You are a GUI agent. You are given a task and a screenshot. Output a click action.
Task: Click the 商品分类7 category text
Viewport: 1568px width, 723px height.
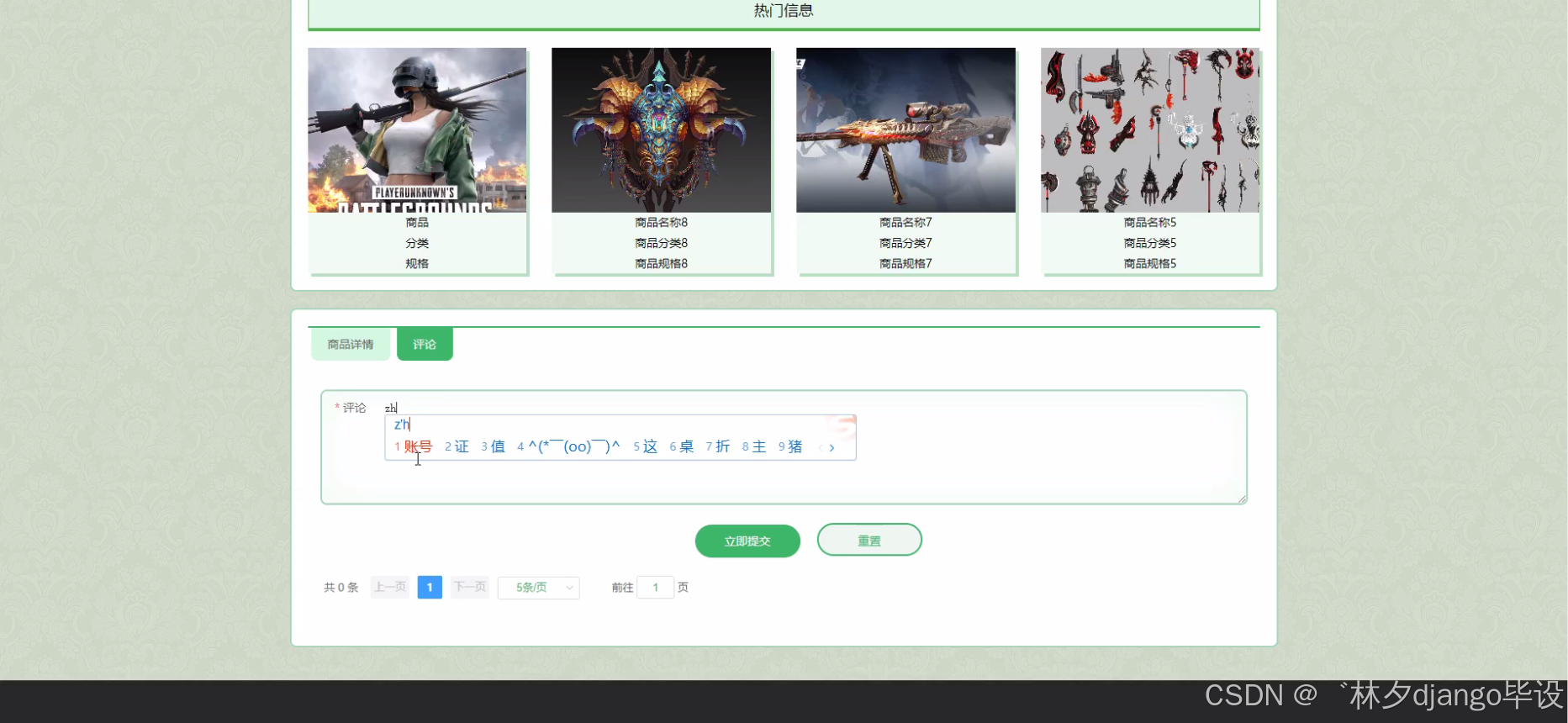[x=906, y=243]
